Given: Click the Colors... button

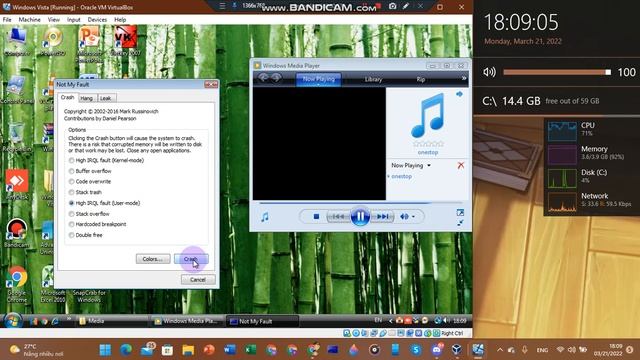Looking at the screenshot, I should [x=153, y=259].
